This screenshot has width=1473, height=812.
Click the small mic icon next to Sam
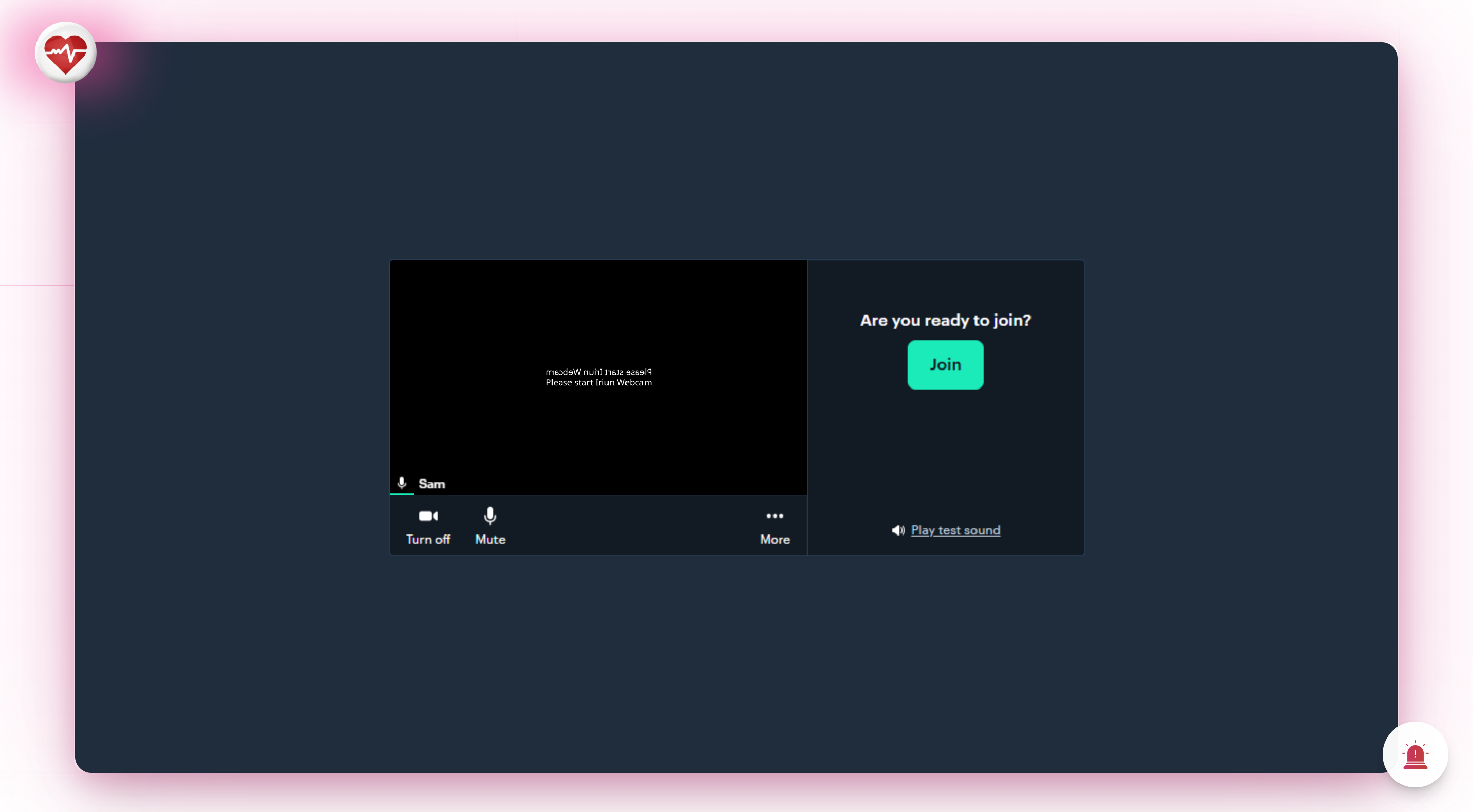pyautogui.click(x=402, y=483)
